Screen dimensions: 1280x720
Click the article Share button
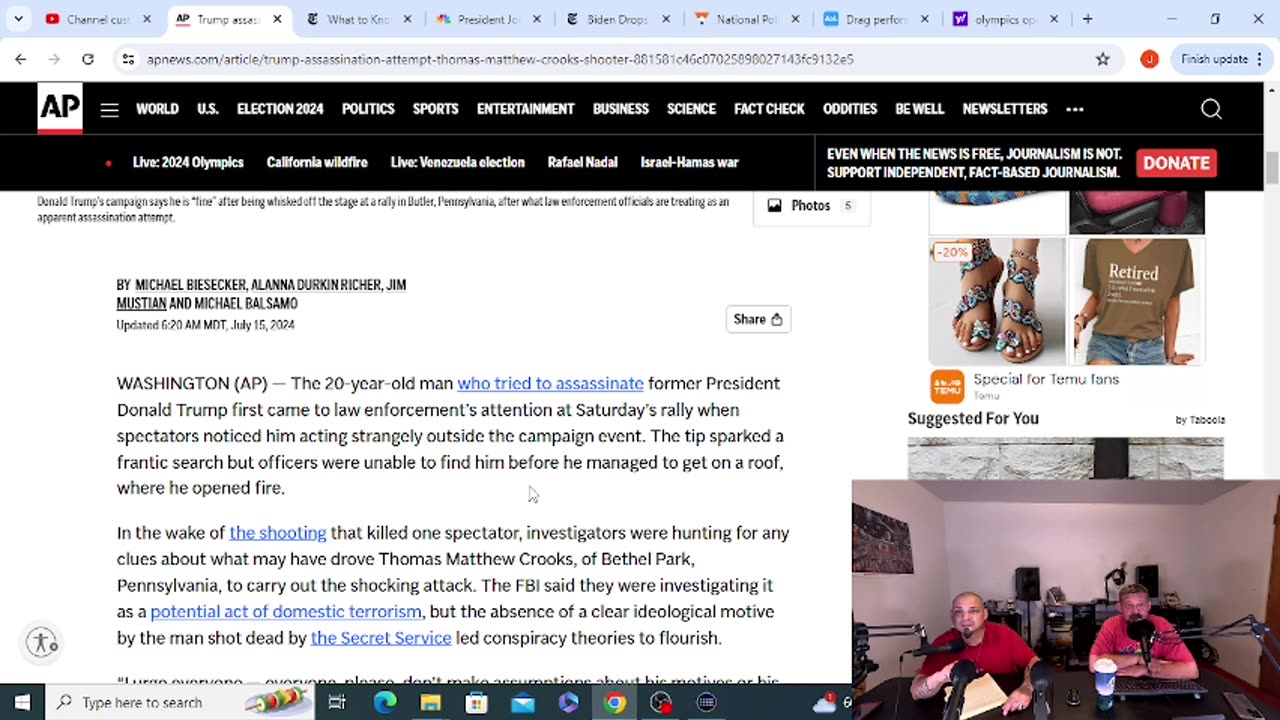click(x=758, y=319)
